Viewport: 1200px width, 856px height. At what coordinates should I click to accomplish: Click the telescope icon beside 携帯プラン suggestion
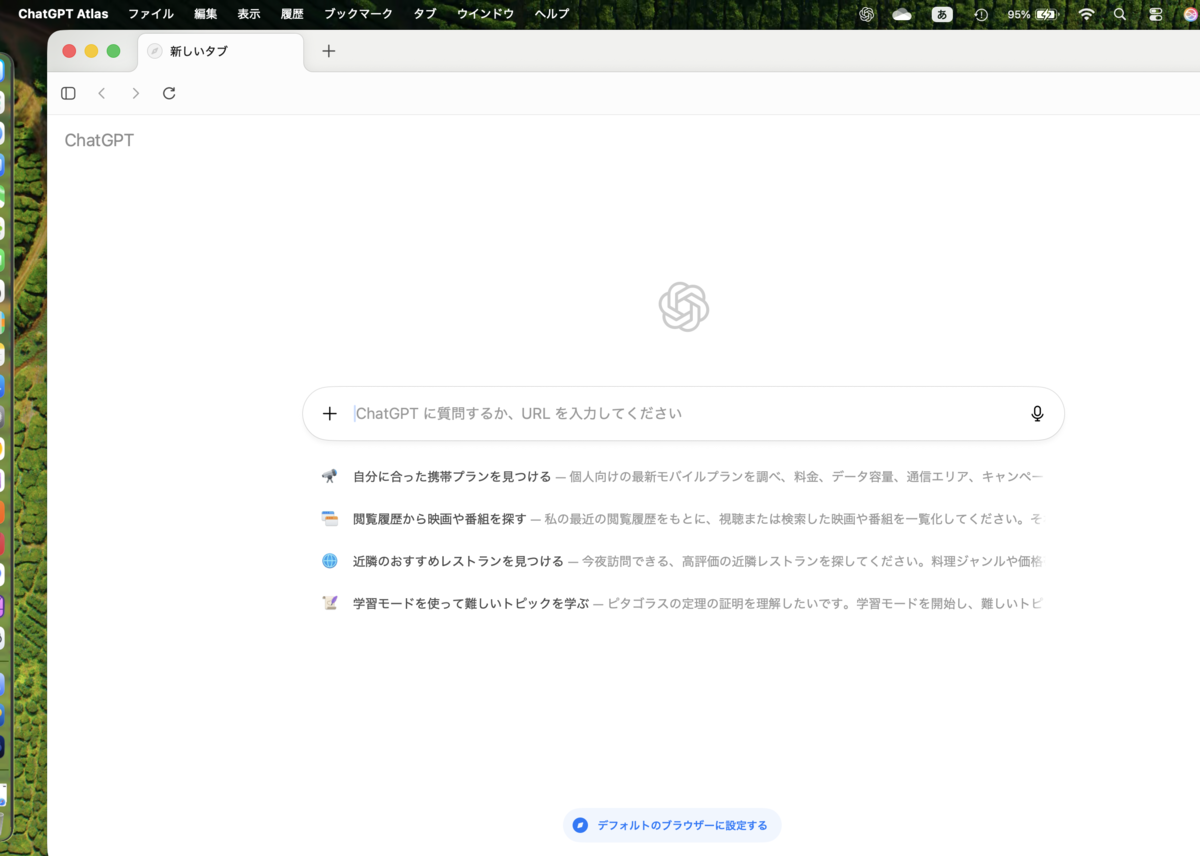[x=329, y=476]
